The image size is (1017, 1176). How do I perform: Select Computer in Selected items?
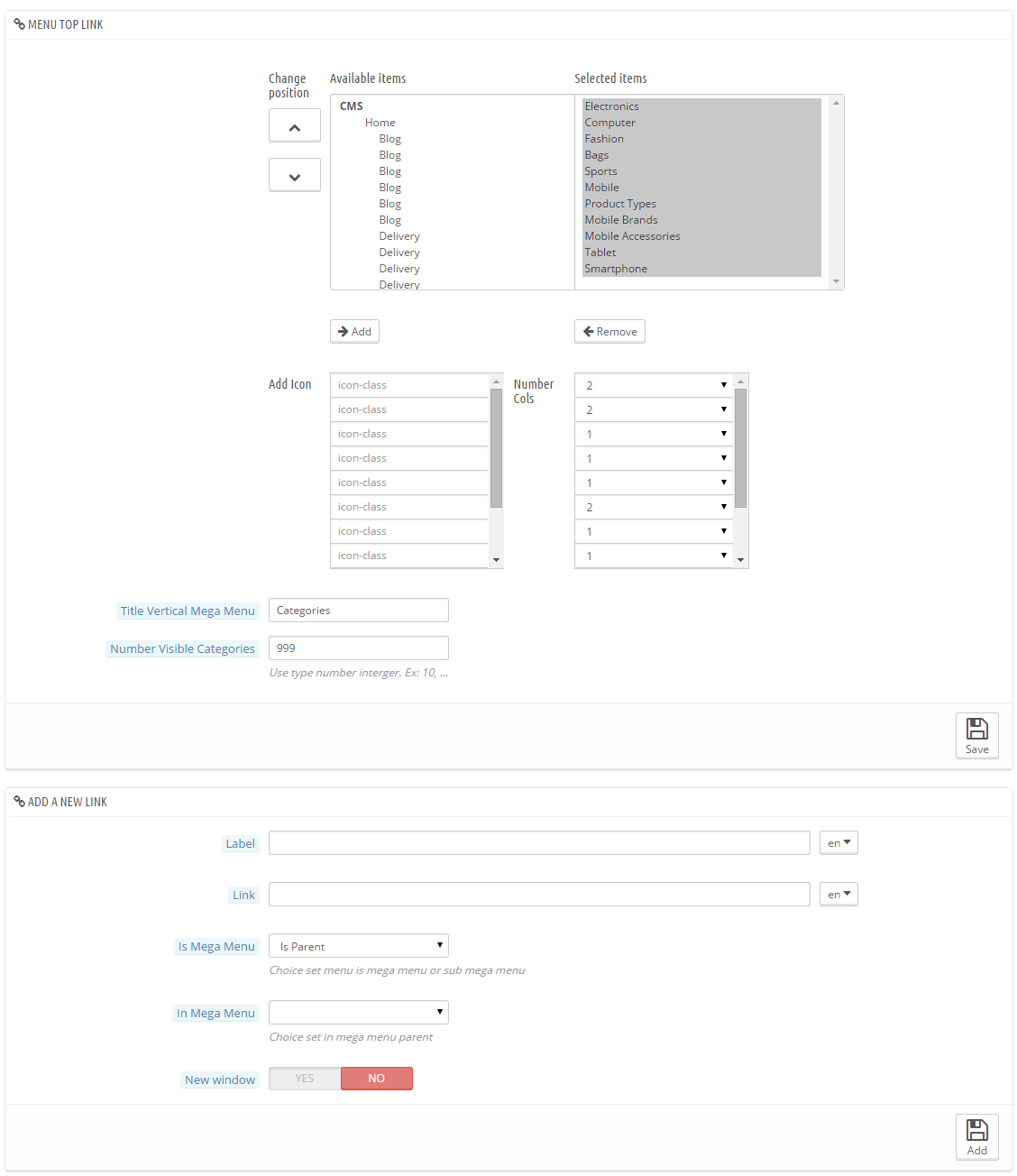(x=701, y=123)
